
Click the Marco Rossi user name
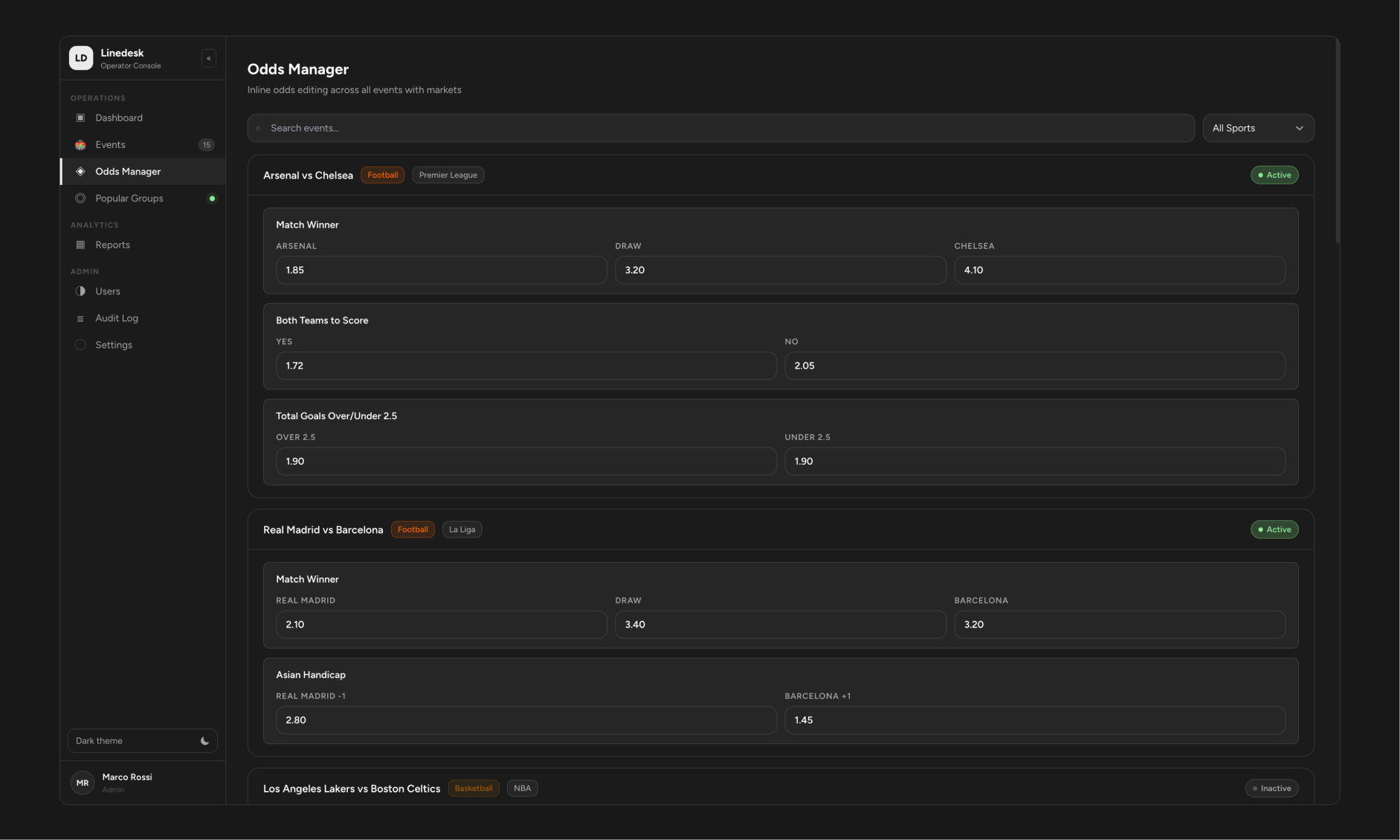point(127,777)
